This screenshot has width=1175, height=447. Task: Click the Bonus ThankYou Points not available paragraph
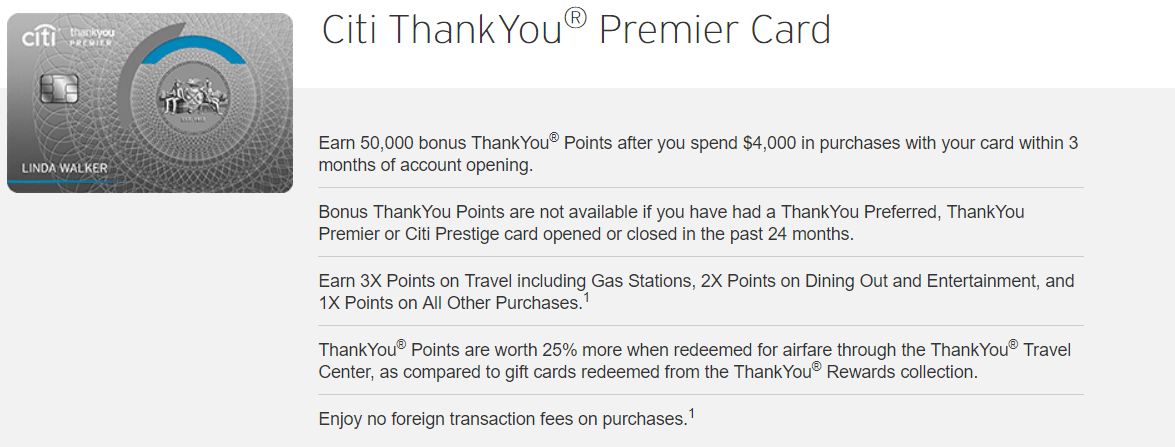[671, 222]
